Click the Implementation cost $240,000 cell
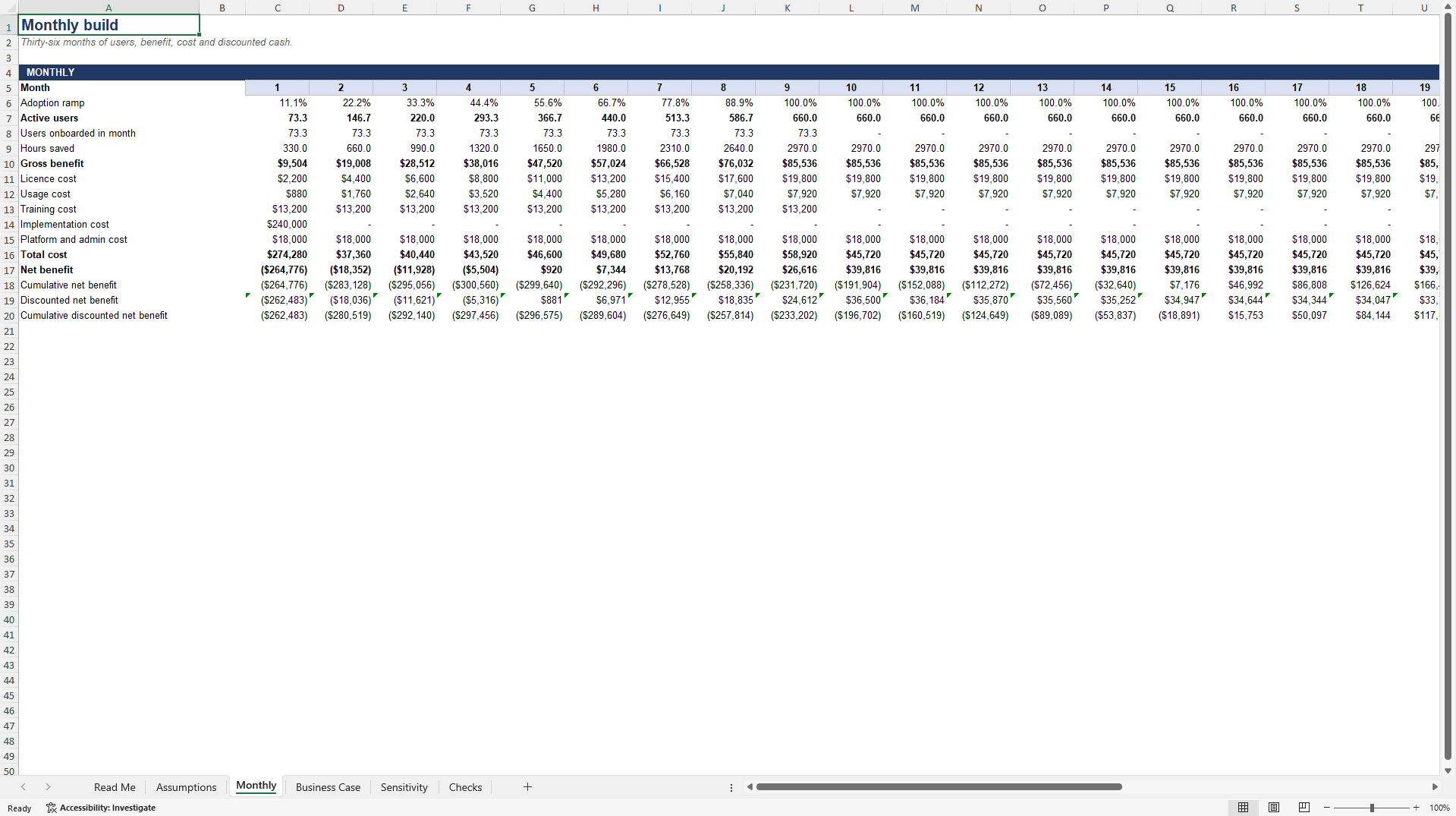 coord(278,225)
